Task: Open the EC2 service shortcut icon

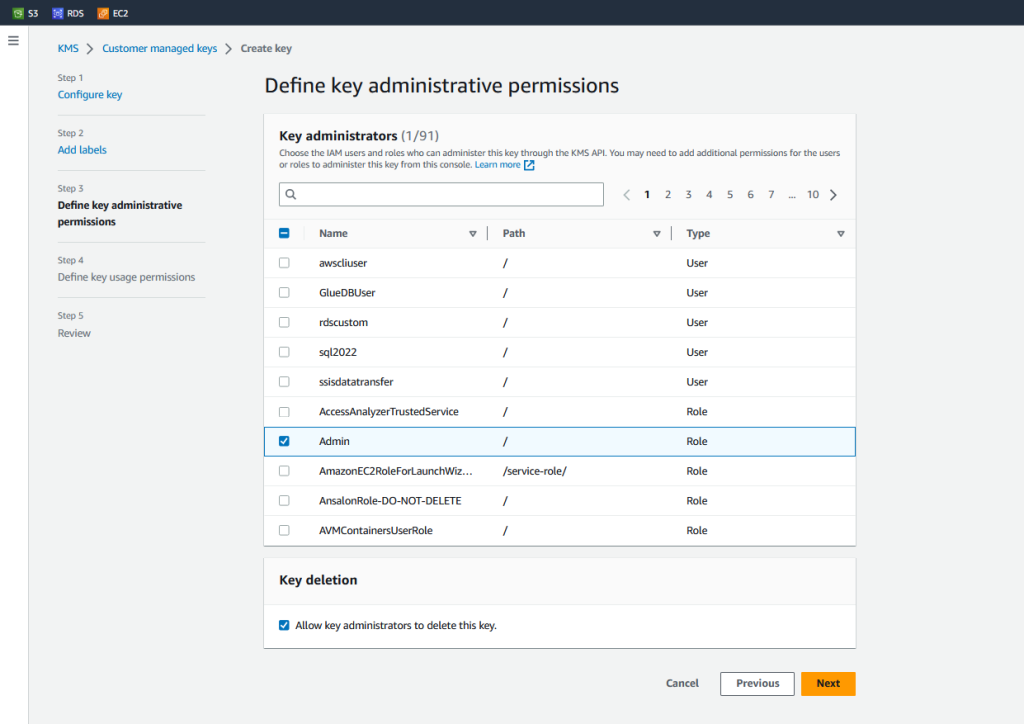Action: pyautogui.click(x=103, y=13)
